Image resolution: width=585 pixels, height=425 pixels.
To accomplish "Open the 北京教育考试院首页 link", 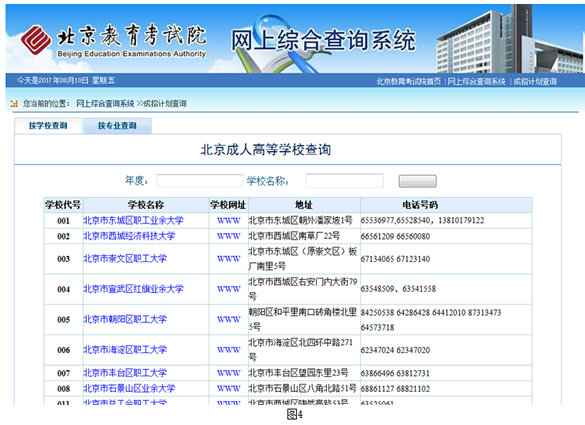I will (409, 81).
